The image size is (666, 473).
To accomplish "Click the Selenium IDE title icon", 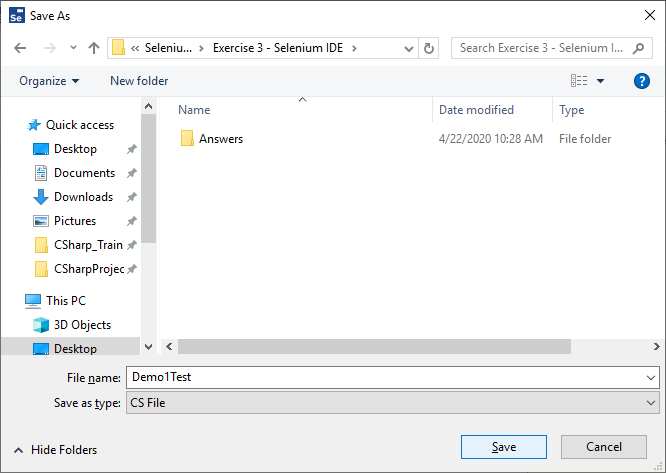I will click(17, 15).
